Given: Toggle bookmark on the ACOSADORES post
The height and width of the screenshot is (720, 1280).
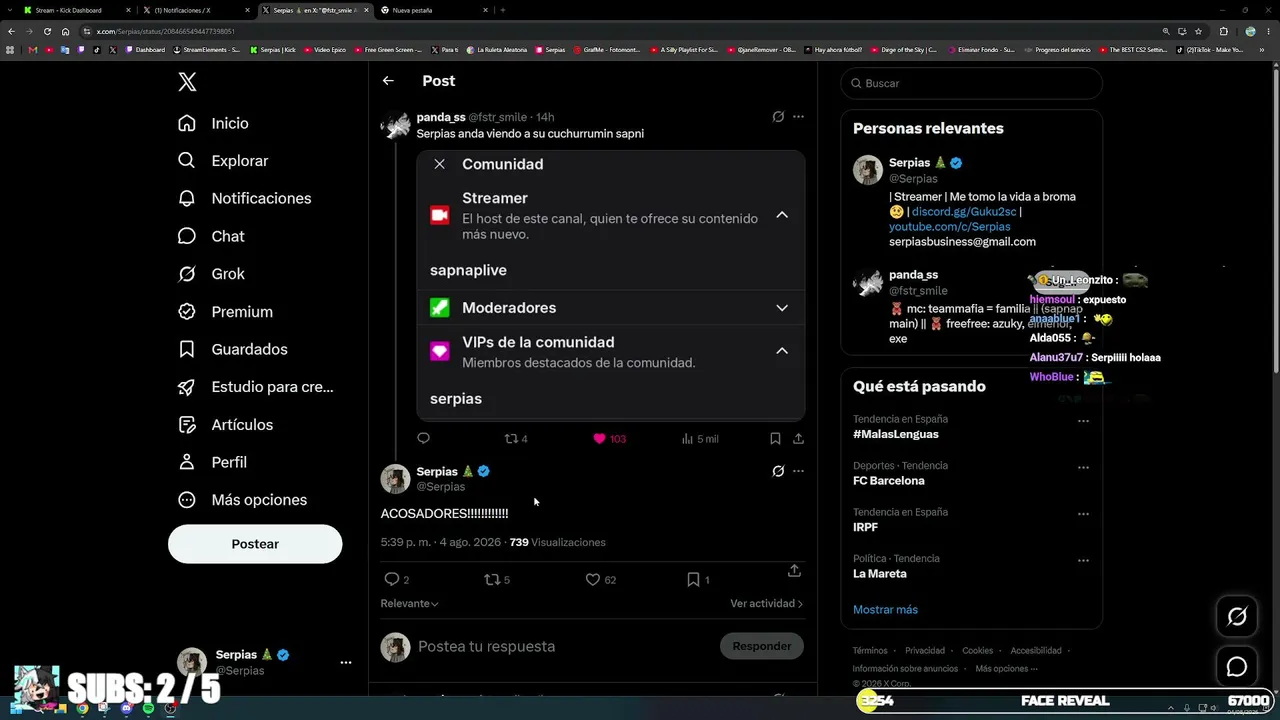Looking at the screenshot, I should tap(698, 579).
